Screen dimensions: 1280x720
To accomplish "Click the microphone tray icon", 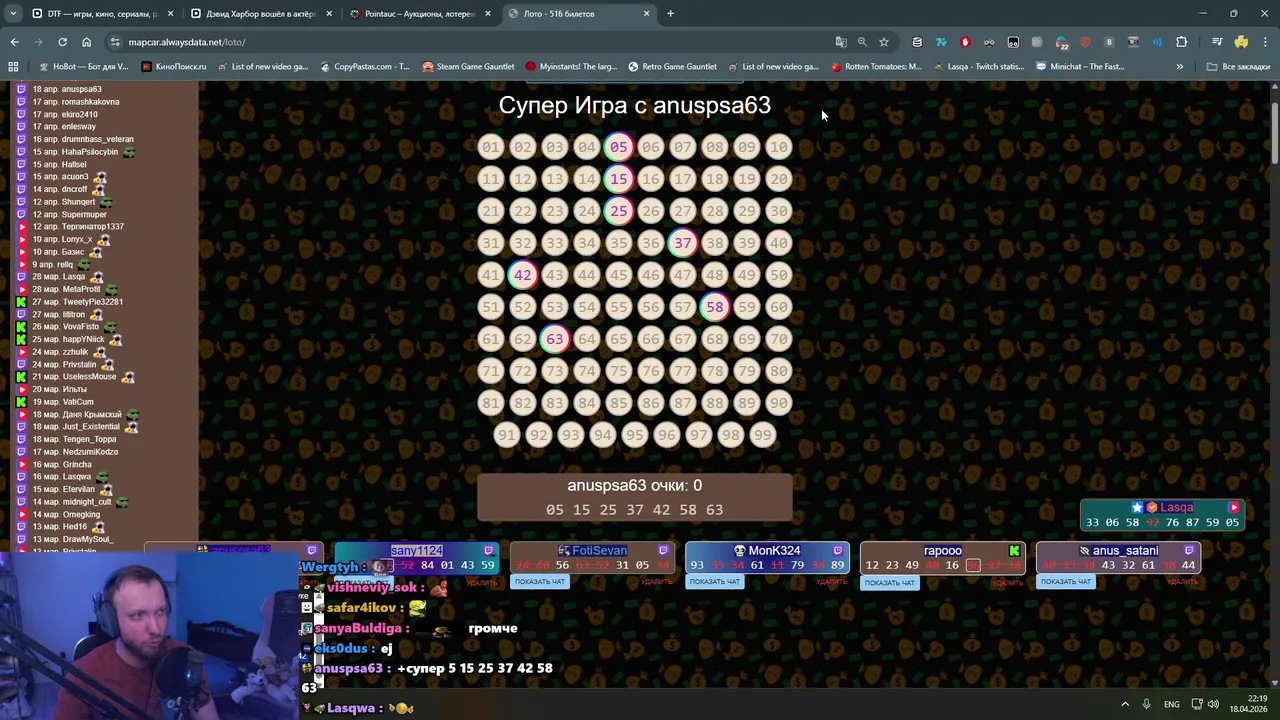I will 1146,704.
